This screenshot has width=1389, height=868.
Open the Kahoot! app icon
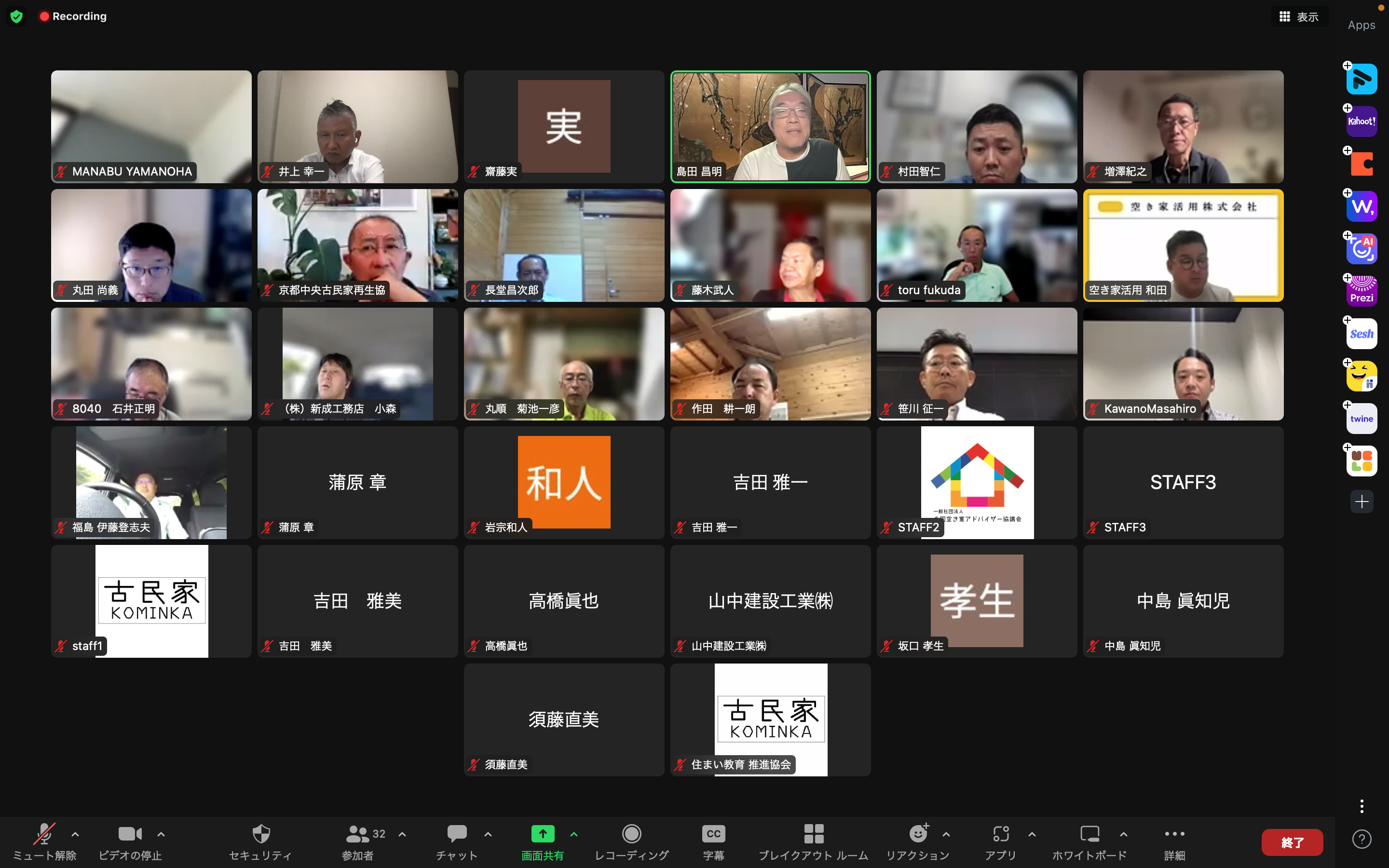click(x=1362, y=122)
